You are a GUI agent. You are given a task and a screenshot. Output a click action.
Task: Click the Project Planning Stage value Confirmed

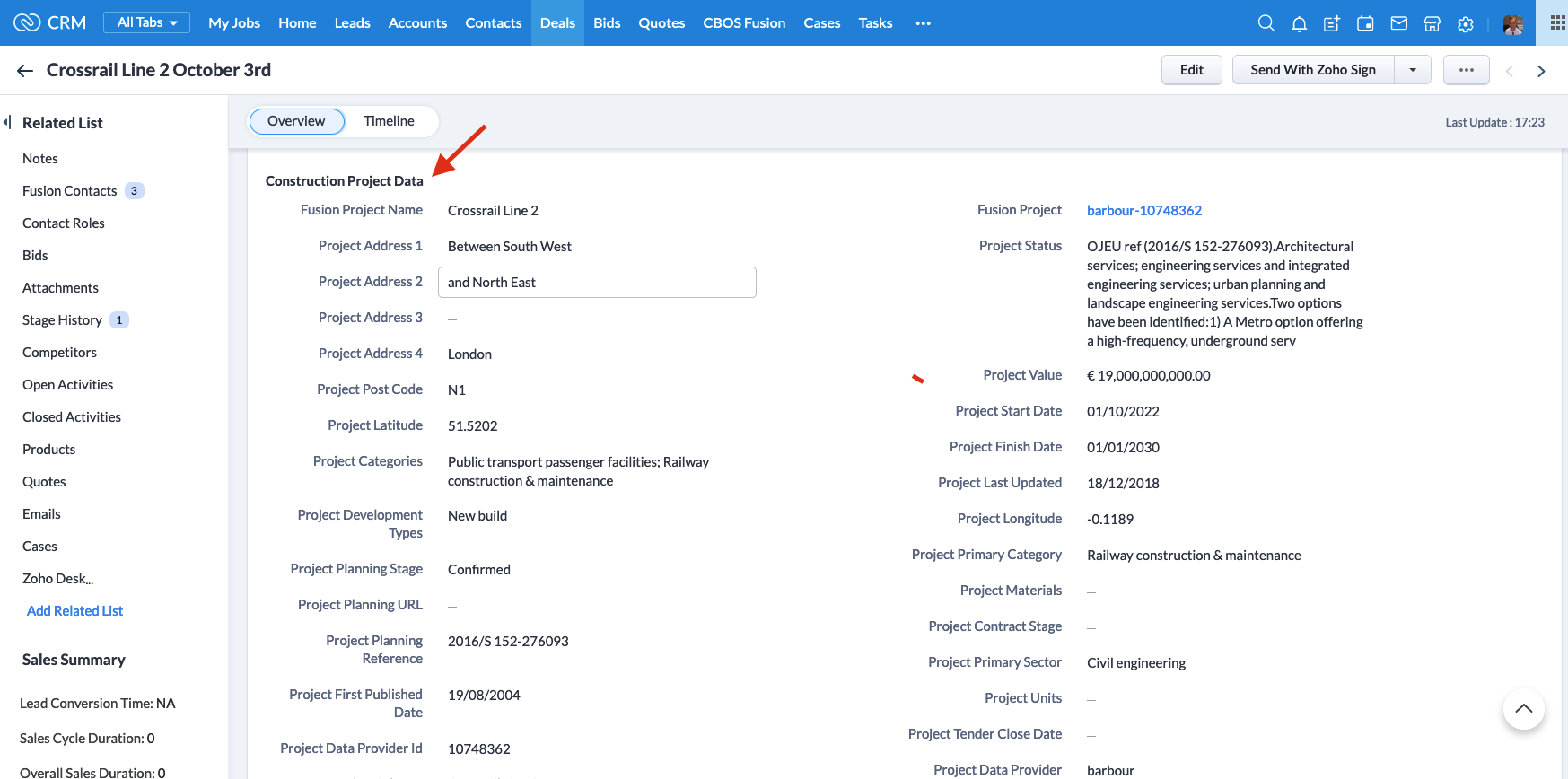[x=479, y=570]
